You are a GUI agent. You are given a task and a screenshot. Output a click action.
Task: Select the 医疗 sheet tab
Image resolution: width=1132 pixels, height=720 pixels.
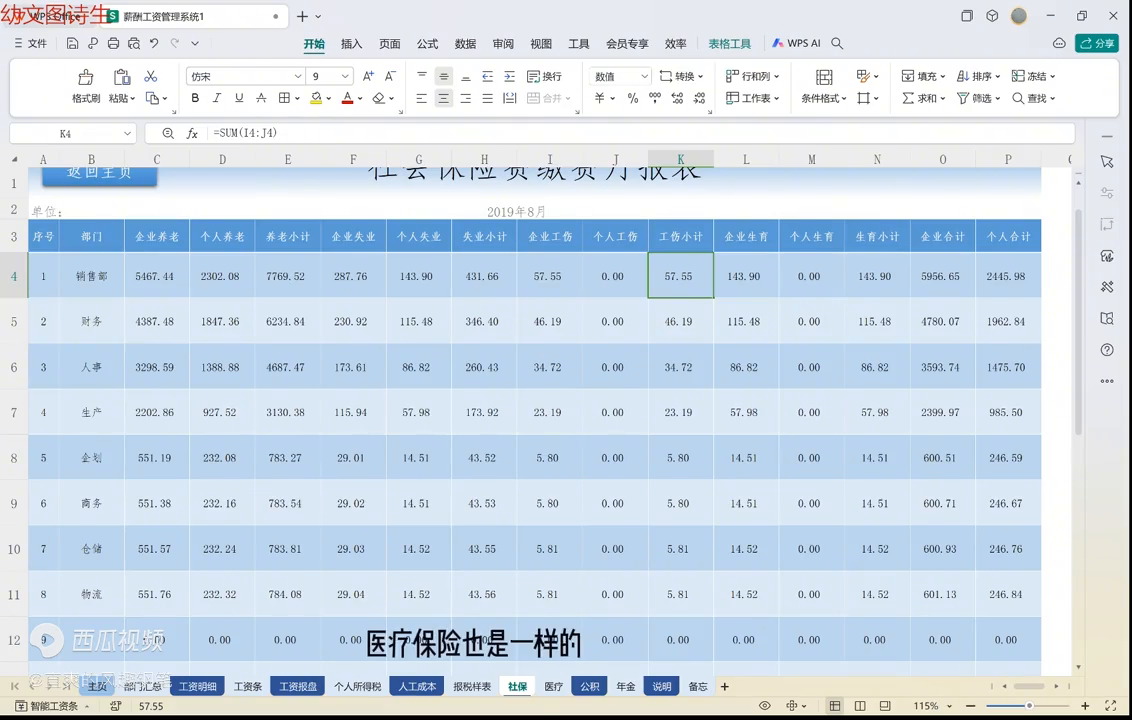[x=553, y=687]
